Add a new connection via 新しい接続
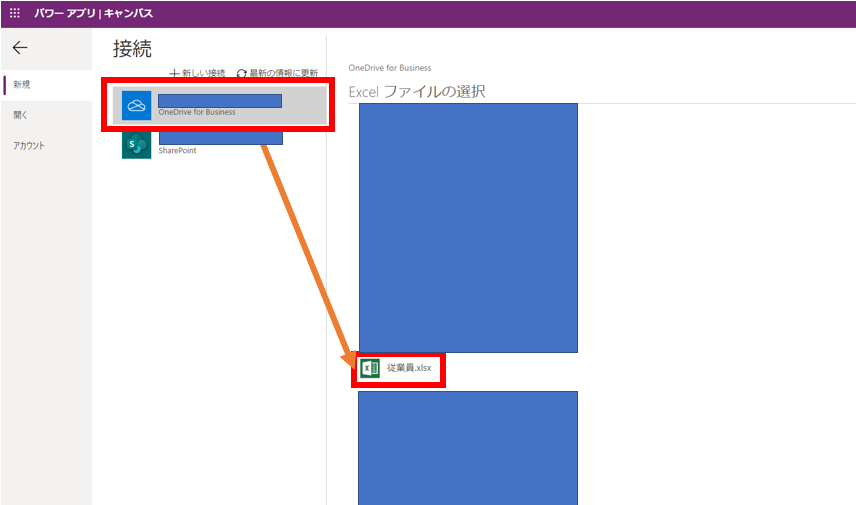Screen dimensions: 856x505 click(x=197, y=73)
